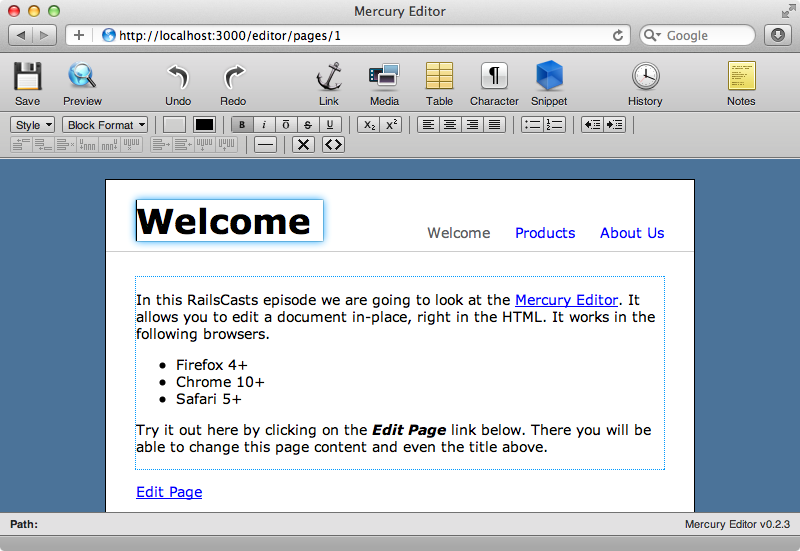Image resolution: width=800 pixels, height=551 pixels.
Task: Open the Snippet panel cube icon
Action: click(x=549, y=76)
